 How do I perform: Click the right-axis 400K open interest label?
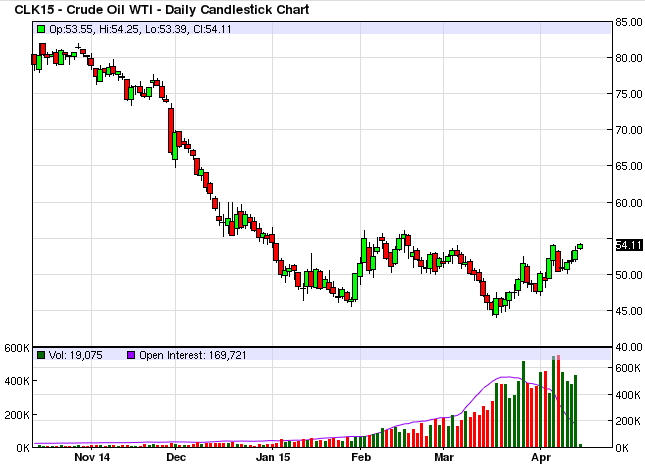coord(628,395)
